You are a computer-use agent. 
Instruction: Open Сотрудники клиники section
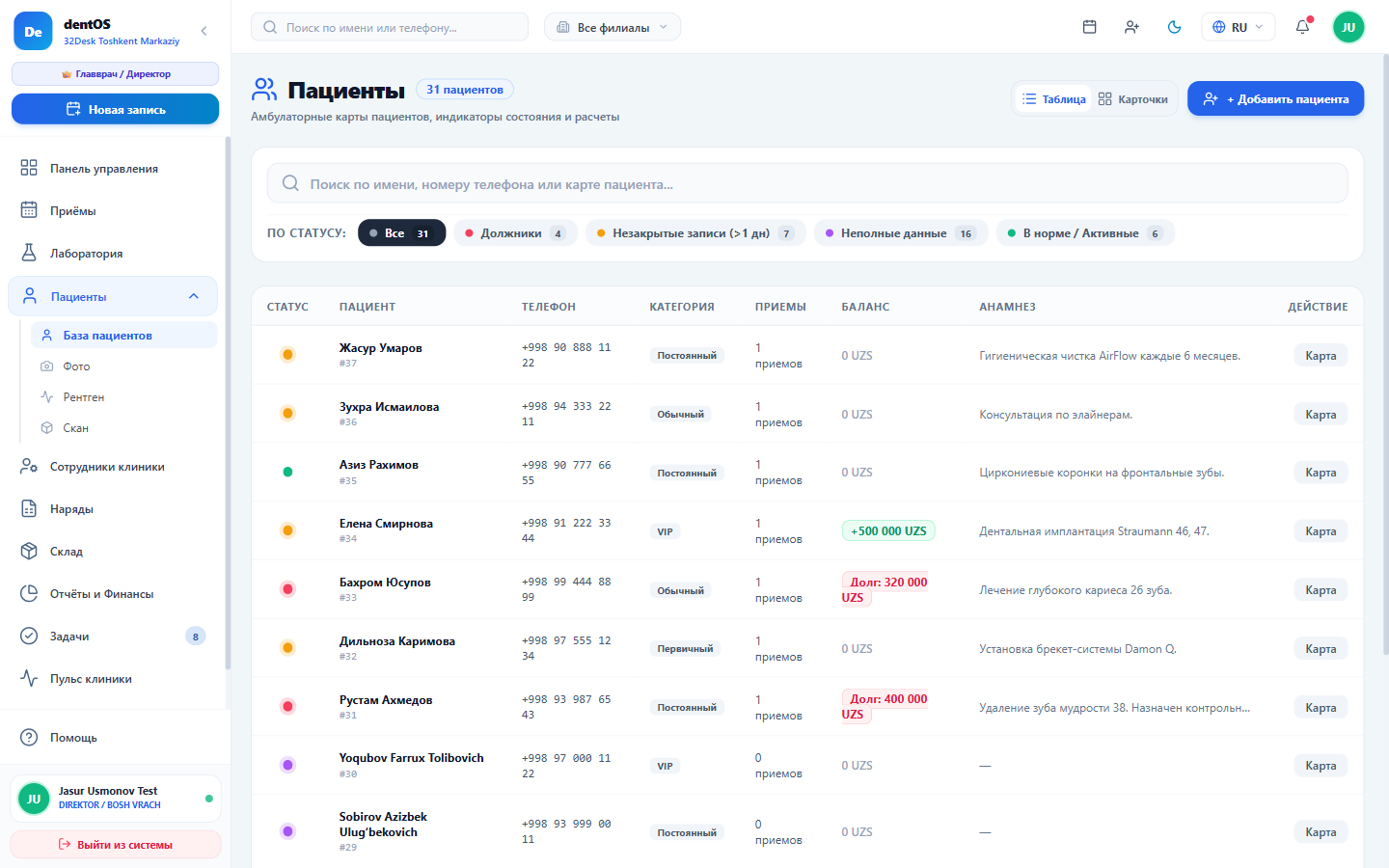click(114, 467)
